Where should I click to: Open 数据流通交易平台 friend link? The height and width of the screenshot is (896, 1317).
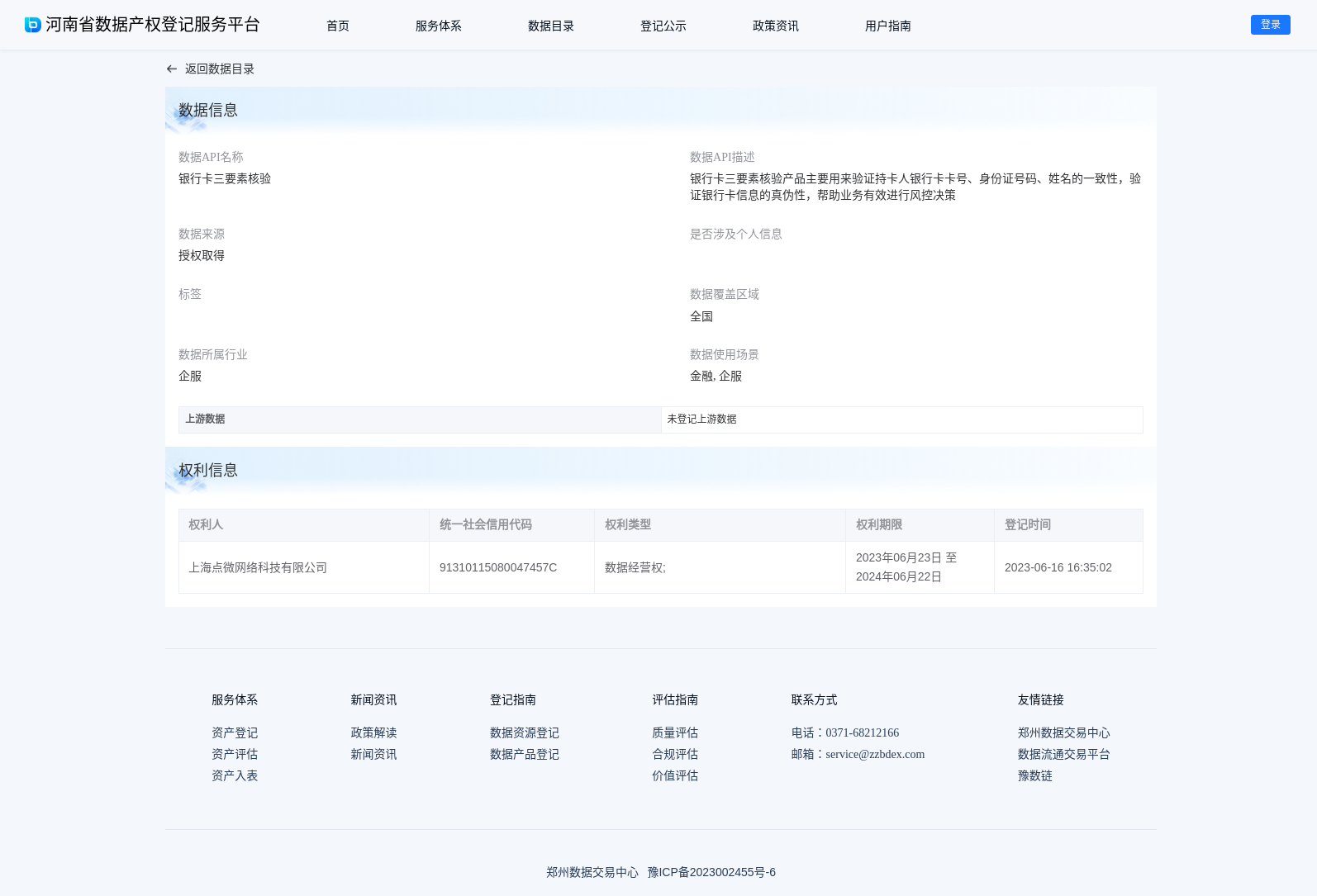tap(1064, 754)
